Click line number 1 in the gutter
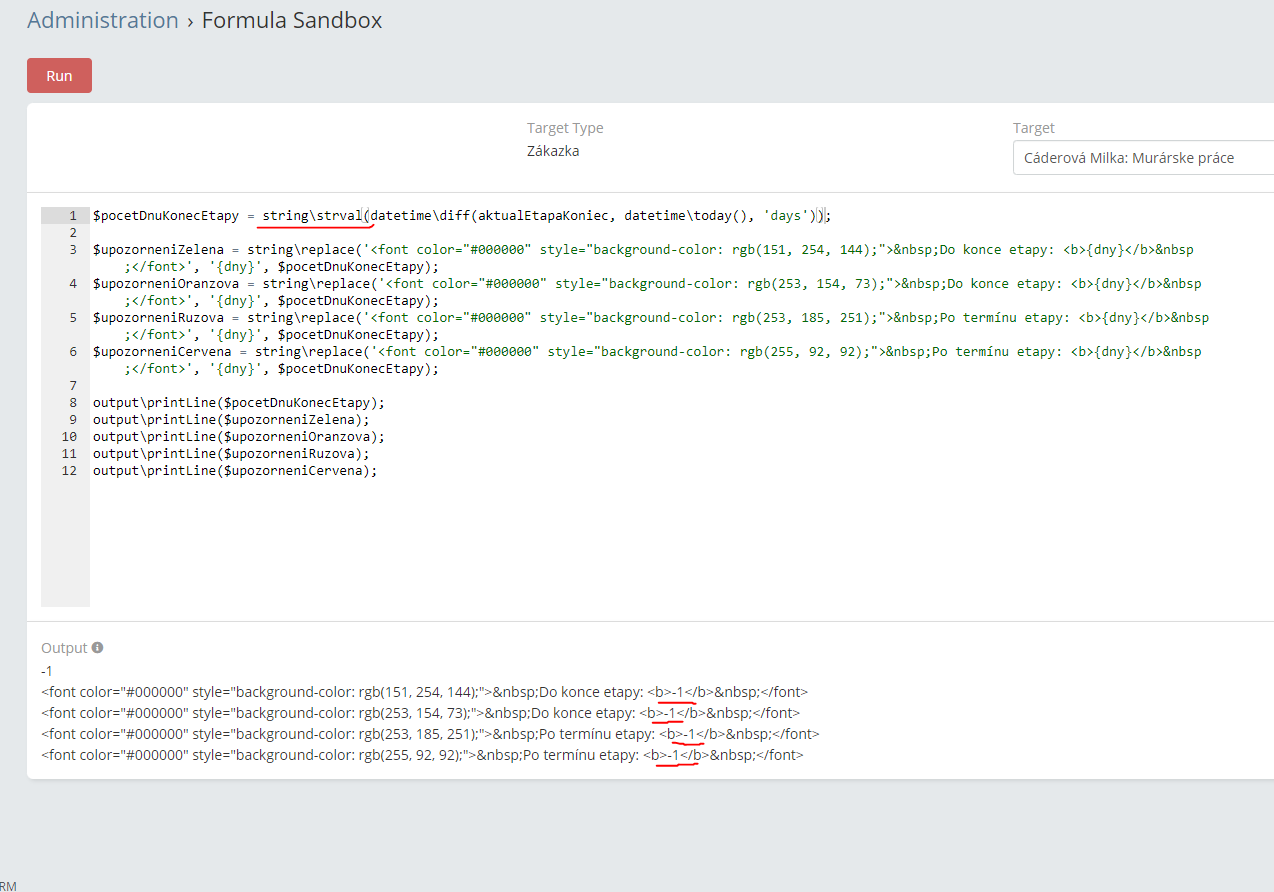Viewport: 1274px width, 892px height. tap(72, 216)
